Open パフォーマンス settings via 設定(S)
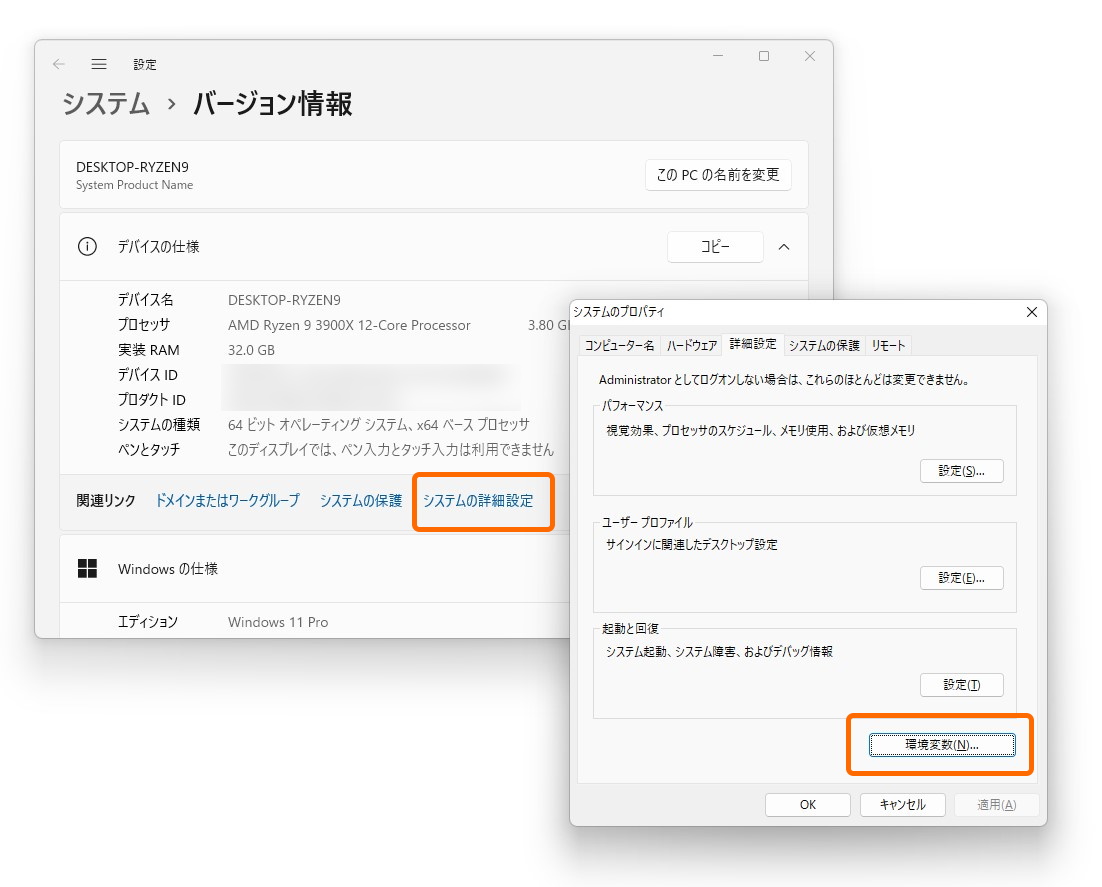Screen dimensions: 1102x887 coord(961,471)
